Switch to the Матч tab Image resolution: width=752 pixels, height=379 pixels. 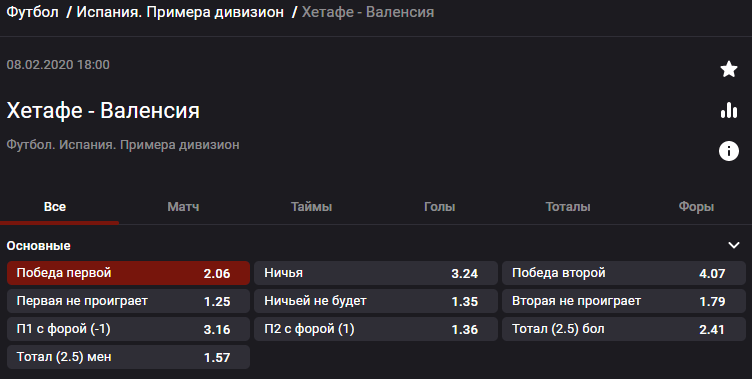(x=183, y=207)
